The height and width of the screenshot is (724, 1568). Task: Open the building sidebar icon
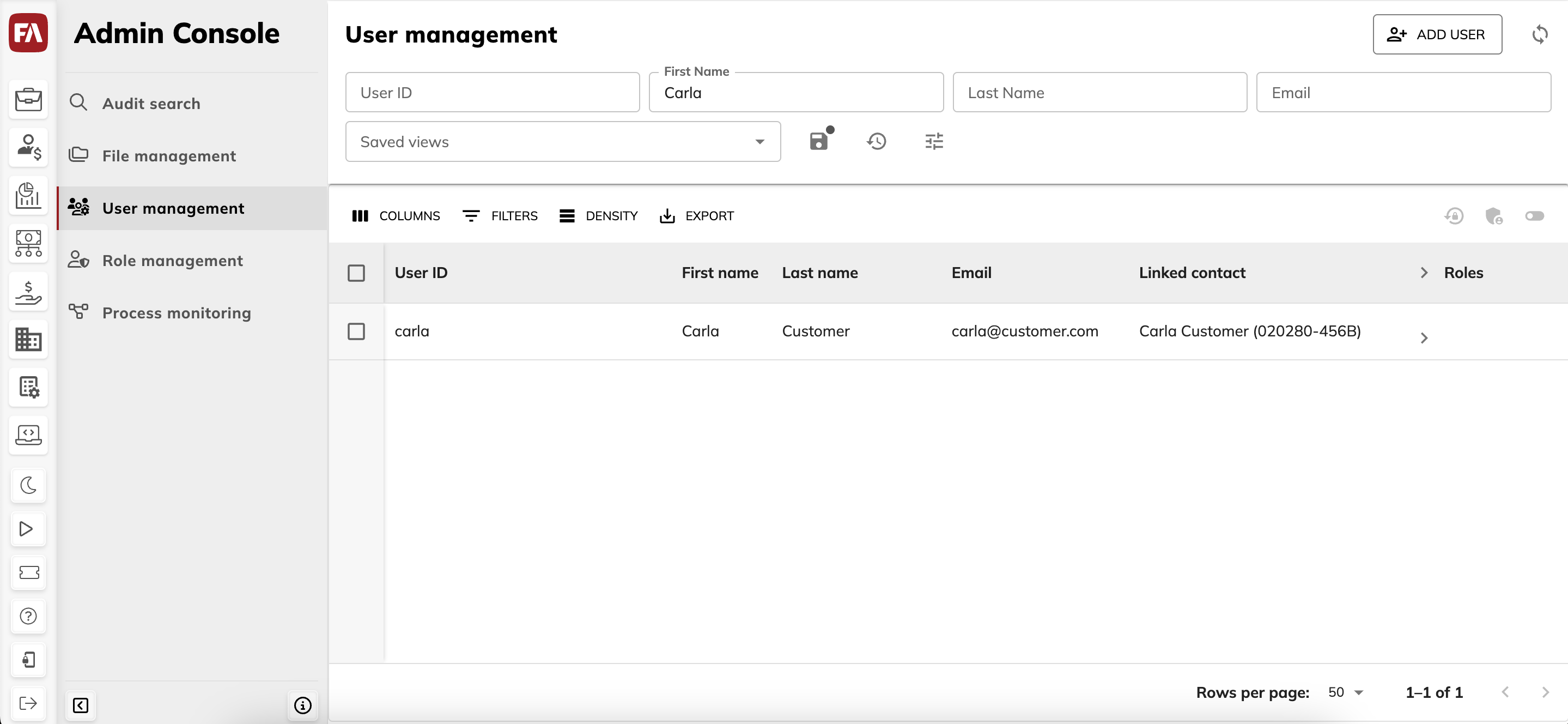[28, 339]
